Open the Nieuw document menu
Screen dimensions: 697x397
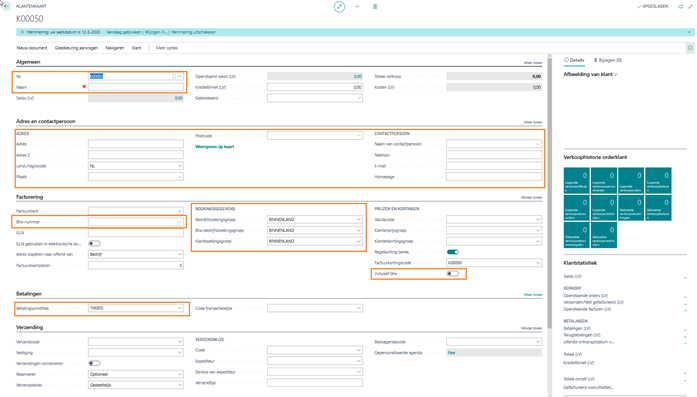click(32, 48)
